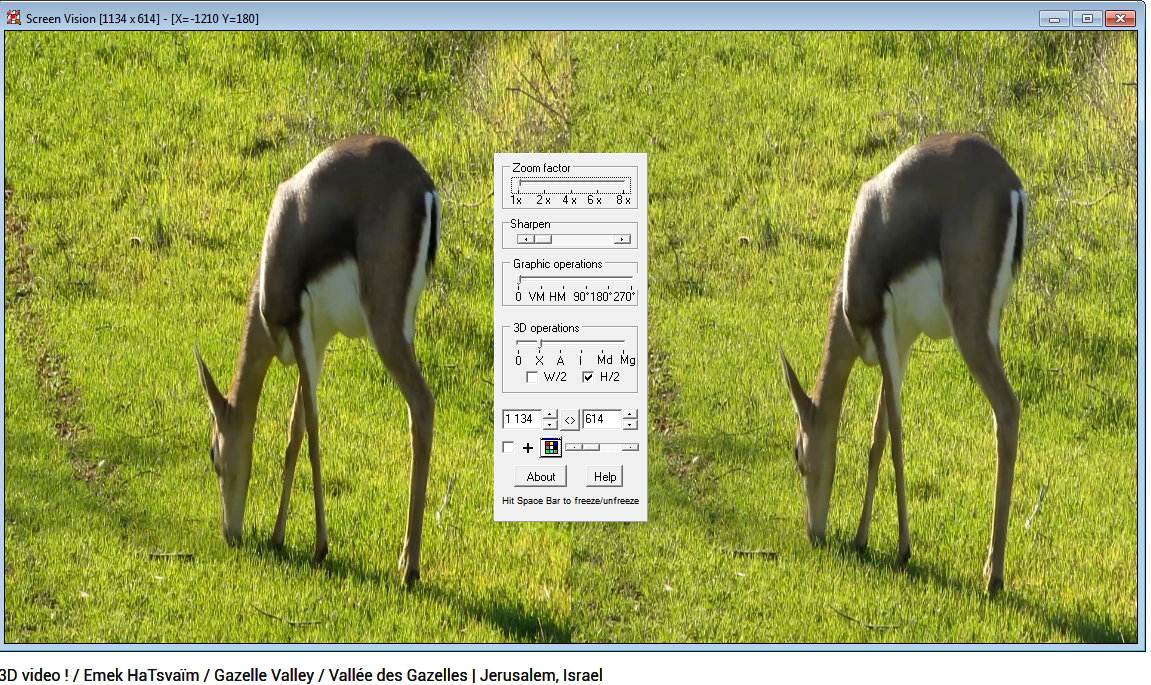Enable the W/2 checkbox
Image resolution: width=1151 pixels, height=685 pixels.
[532, 377]
